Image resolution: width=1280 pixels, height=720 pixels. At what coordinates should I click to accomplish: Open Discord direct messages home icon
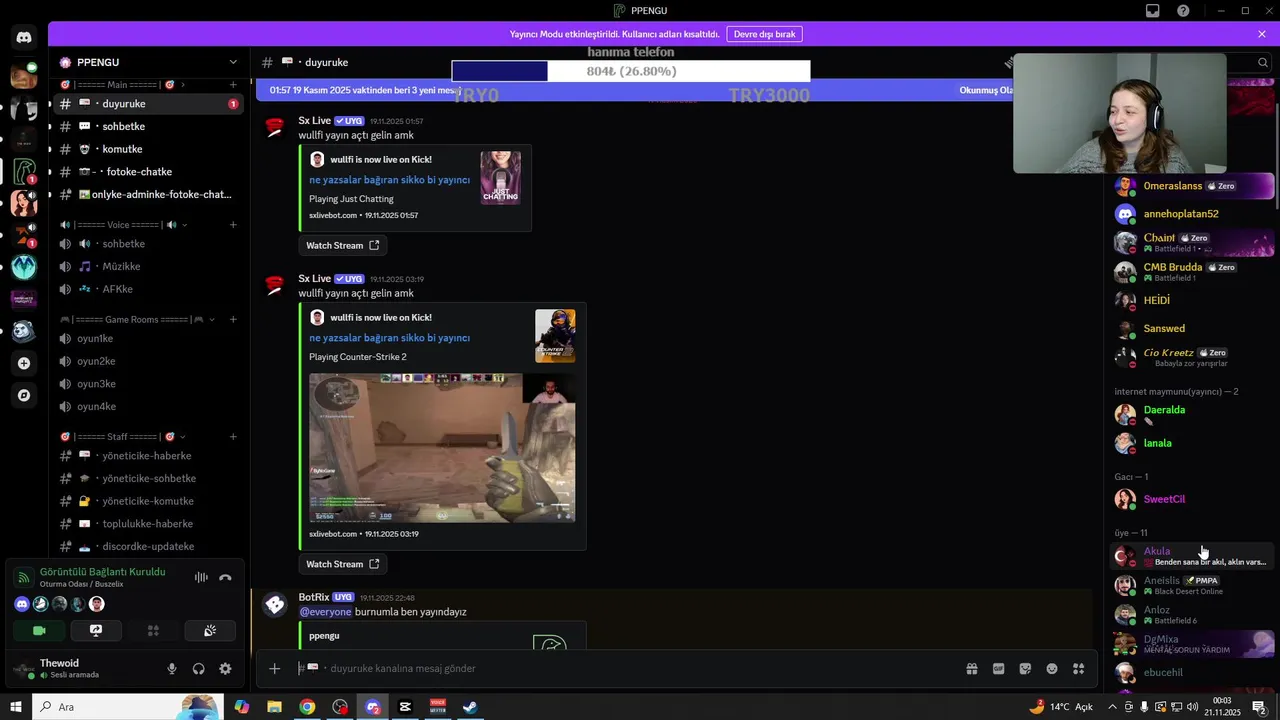pos(24,38)
